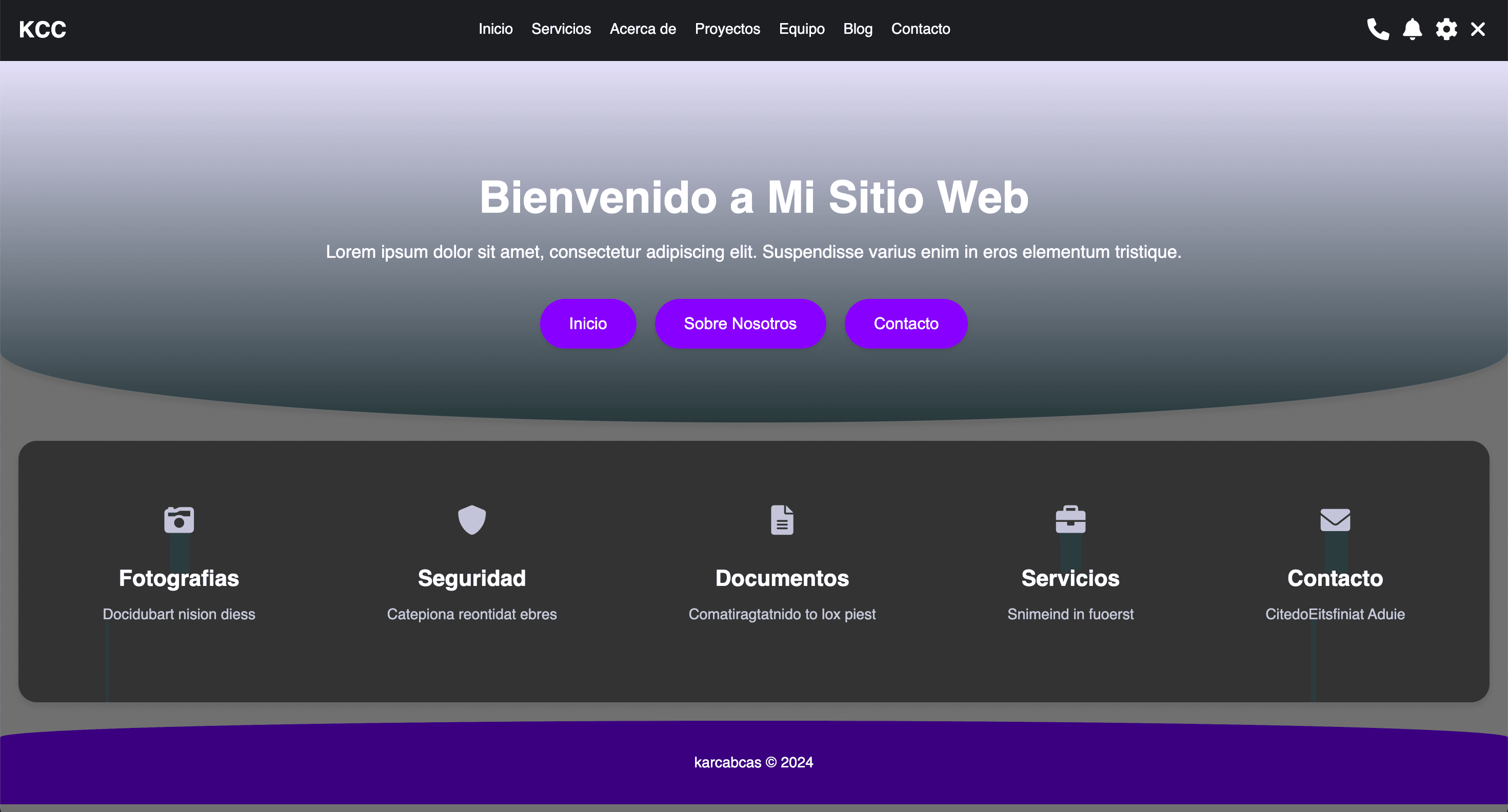
Task: Open the Servicios navigation menu item
Action: pyautogui.click(x=561, y=29)
